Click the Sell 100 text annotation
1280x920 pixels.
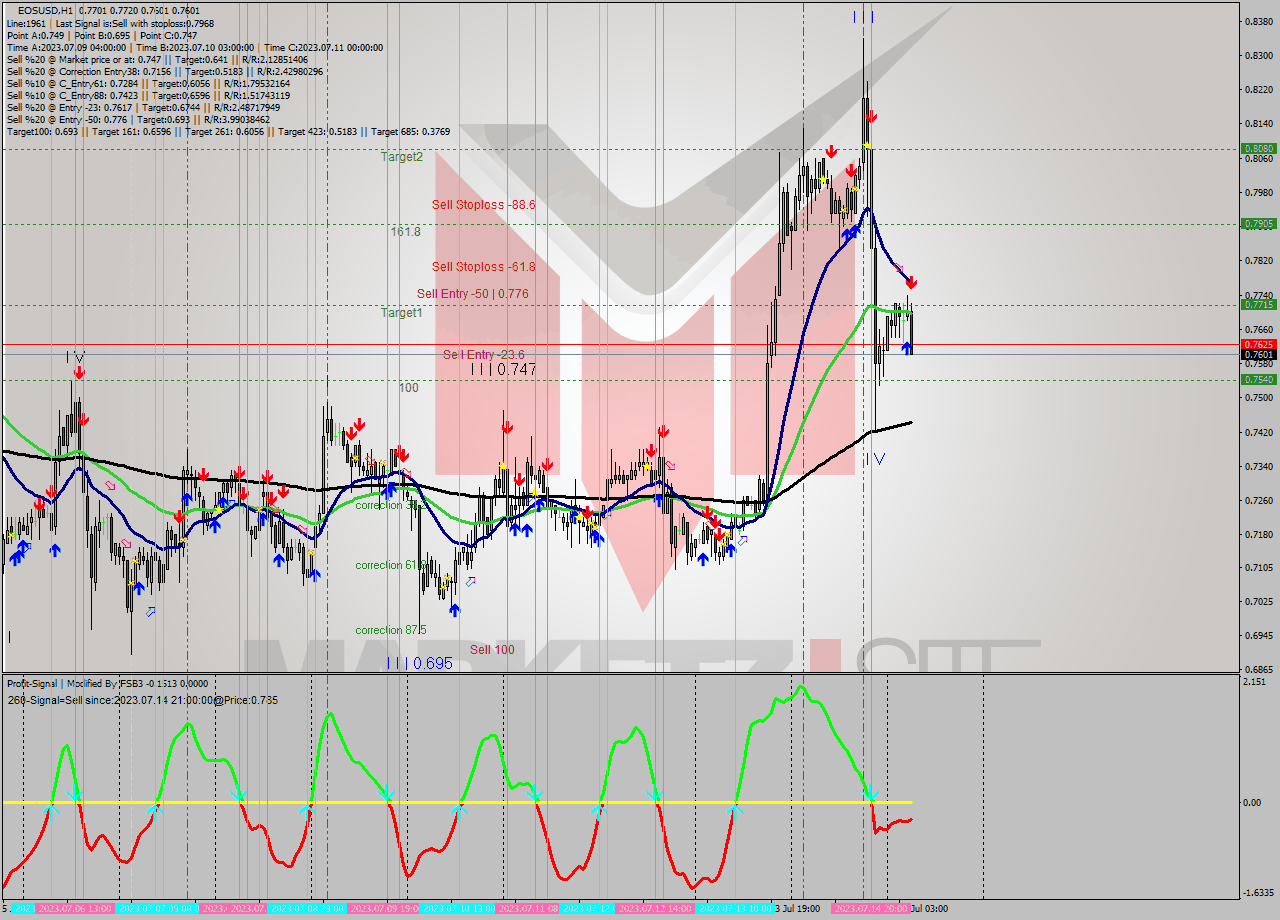click(x=491, y=649)
